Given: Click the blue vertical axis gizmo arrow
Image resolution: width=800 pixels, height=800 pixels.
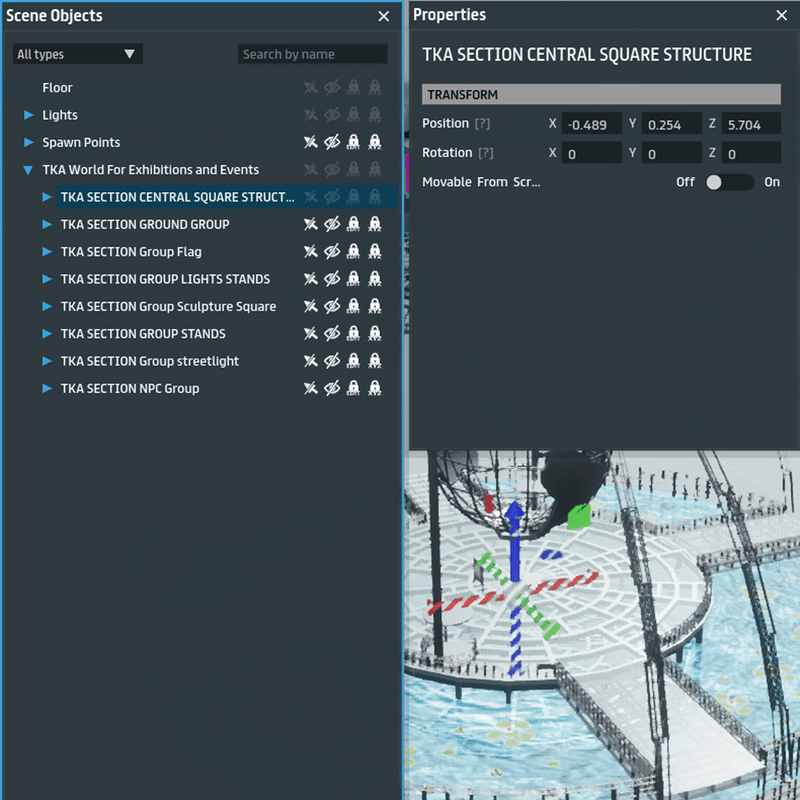Looking at the screenshot, I should pos(513,520).
